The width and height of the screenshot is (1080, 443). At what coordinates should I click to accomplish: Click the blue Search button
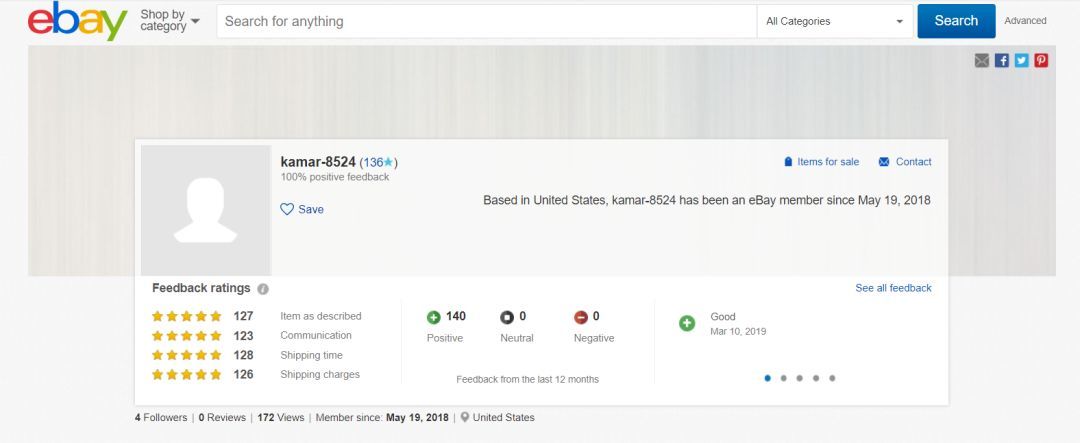pos(956,21)
